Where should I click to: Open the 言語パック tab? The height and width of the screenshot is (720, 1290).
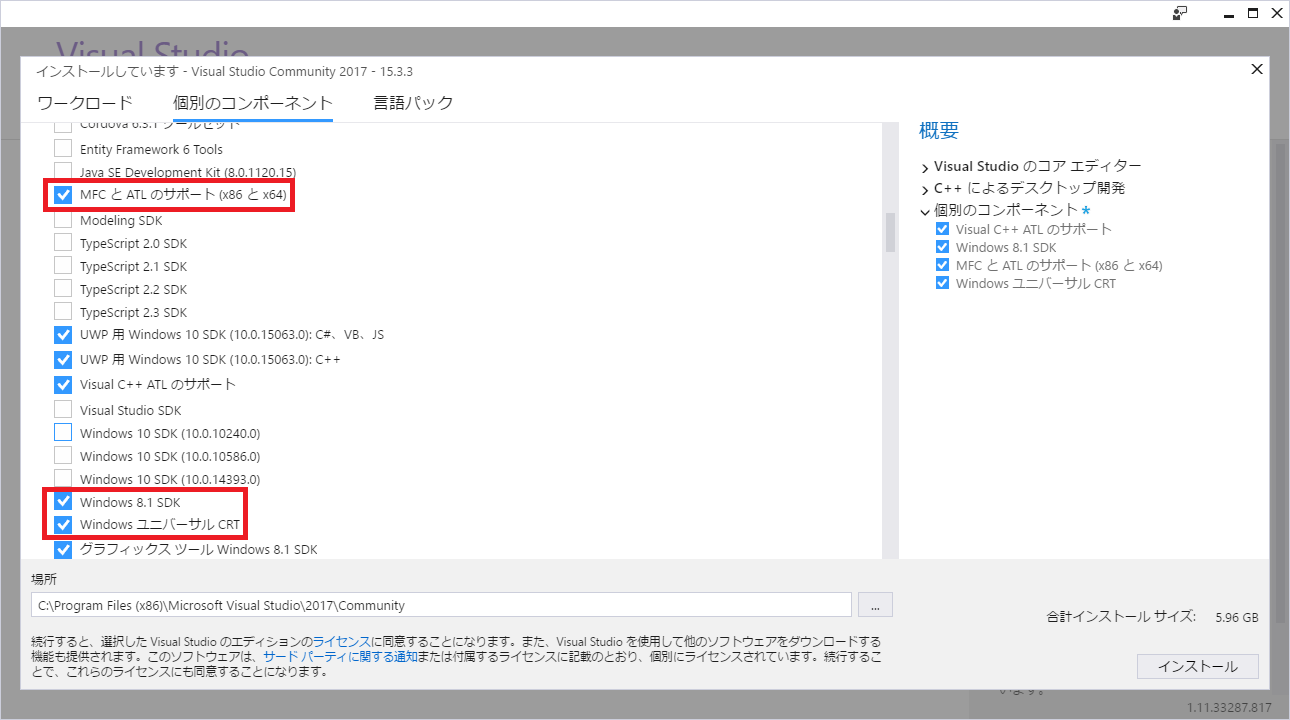click(414, 103)
